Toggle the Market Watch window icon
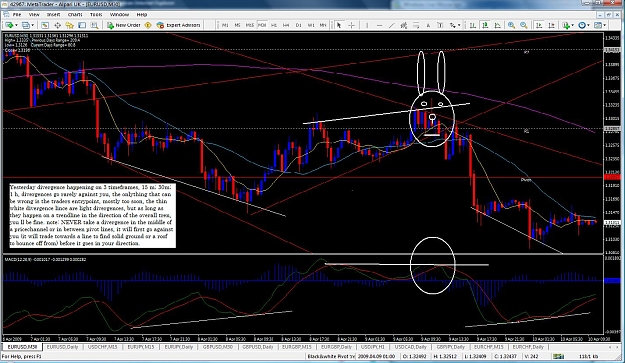The image size is (625, 363). pyautogui.click(x=45, y=25)
